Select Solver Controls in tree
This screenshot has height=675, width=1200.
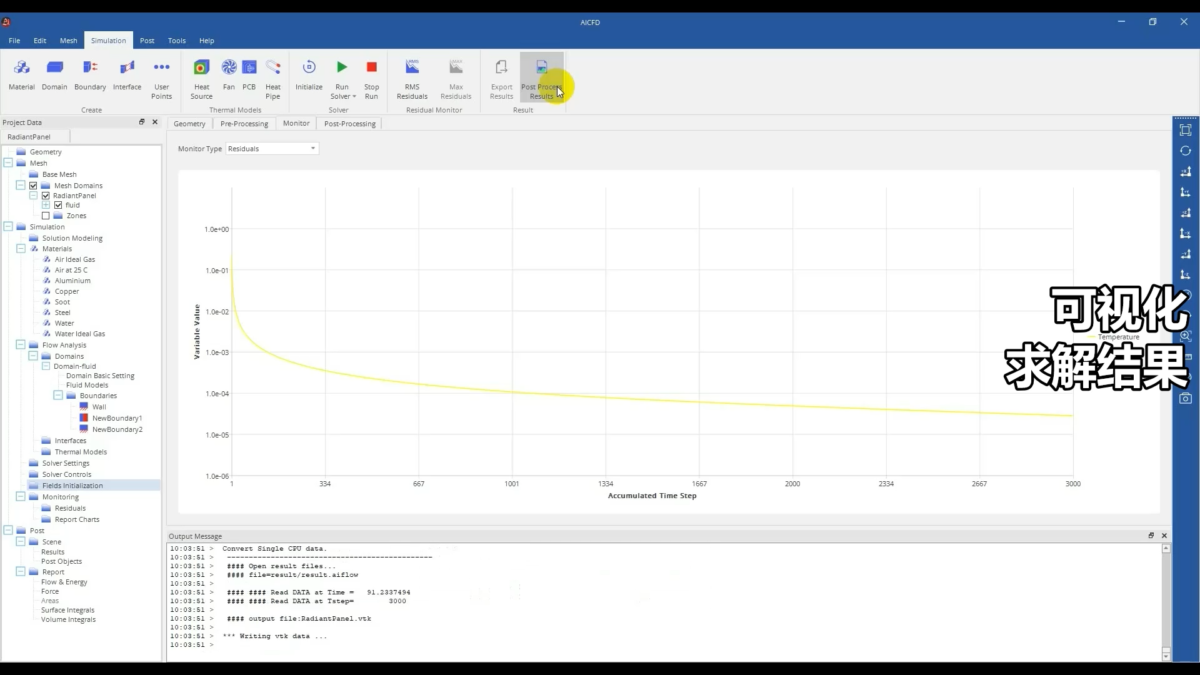(x=66, y=474)
